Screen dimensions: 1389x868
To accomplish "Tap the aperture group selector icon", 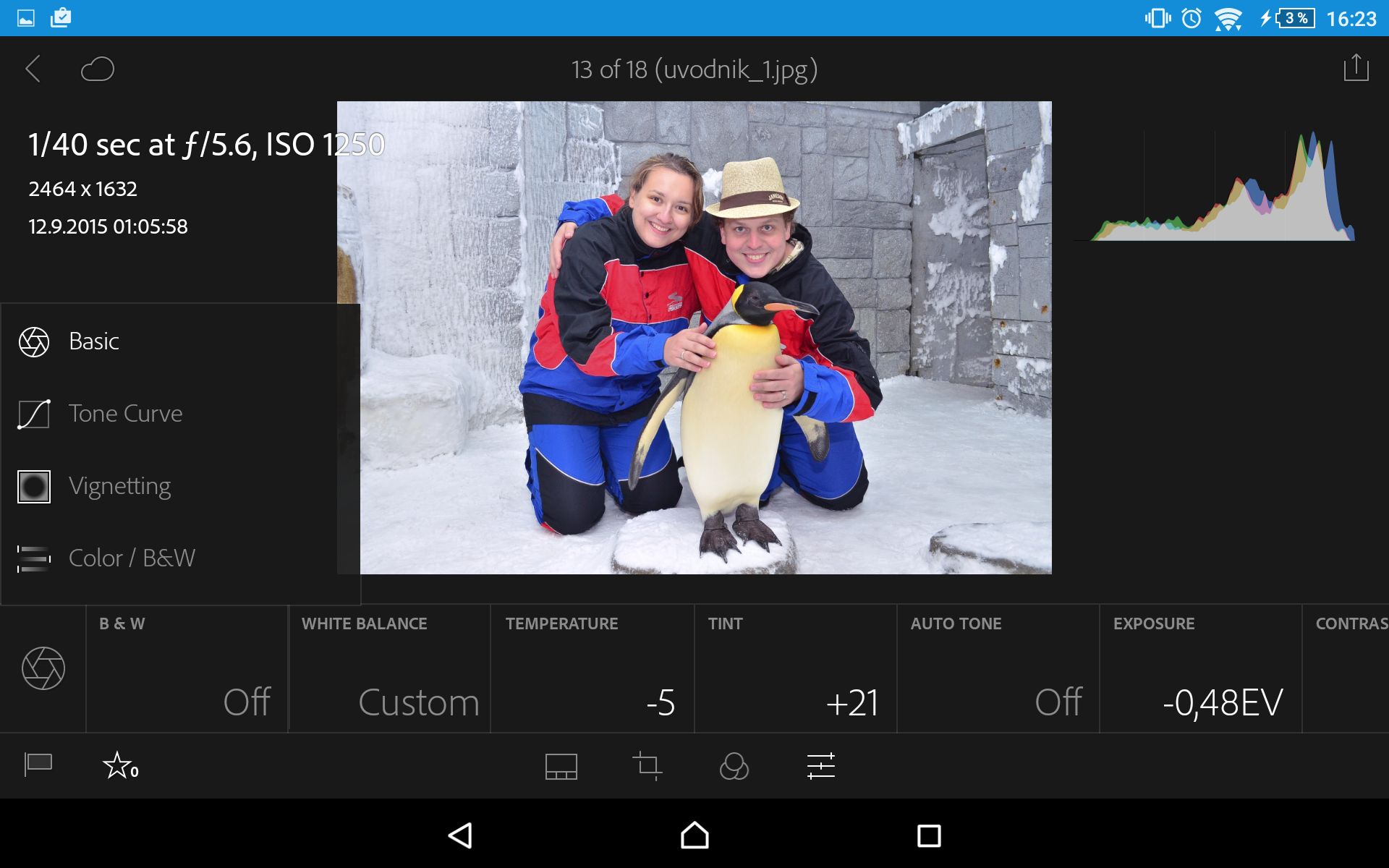I will (43, 668).
